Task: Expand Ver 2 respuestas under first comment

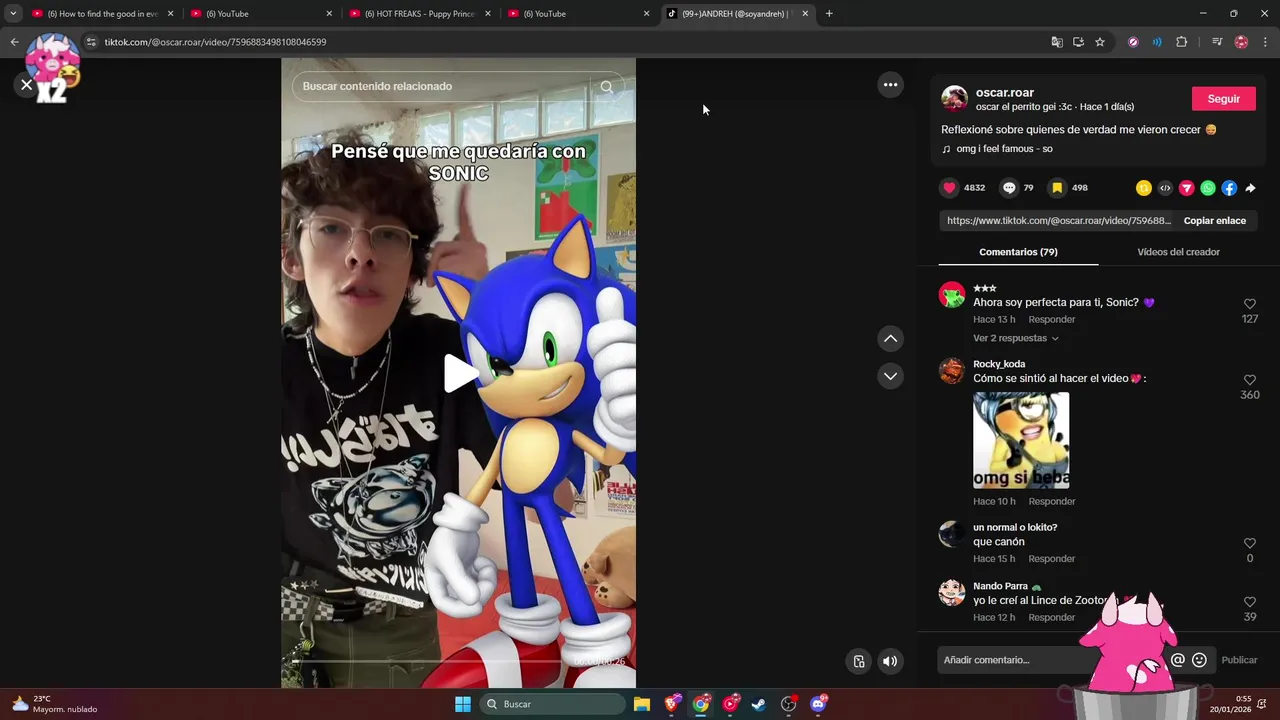Action: (x=1015, y=338)
